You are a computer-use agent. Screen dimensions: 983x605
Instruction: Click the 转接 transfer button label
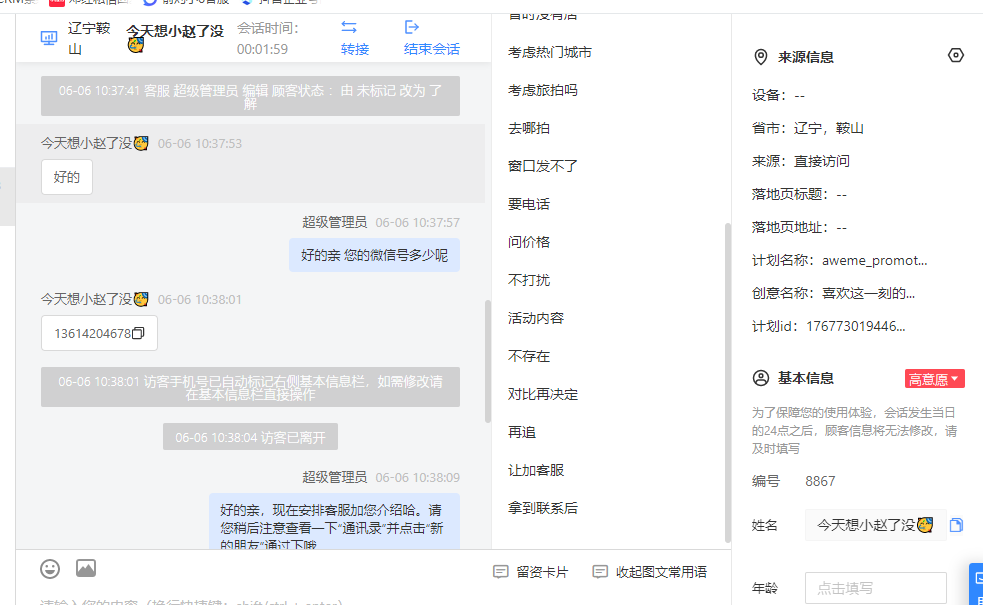[x=355, y=49]
